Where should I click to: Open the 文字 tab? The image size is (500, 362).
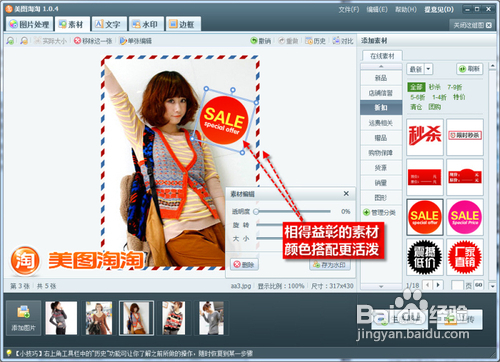(x=109, y=24)
